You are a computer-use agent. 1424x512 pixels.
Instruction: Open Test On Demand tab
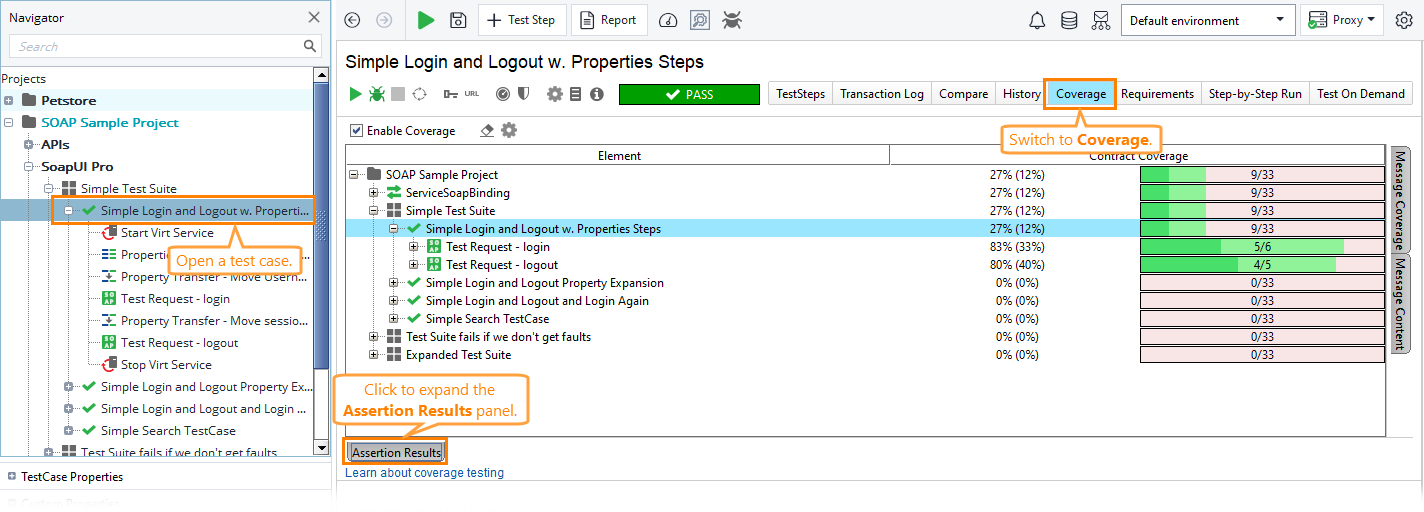pos(1360,94)
